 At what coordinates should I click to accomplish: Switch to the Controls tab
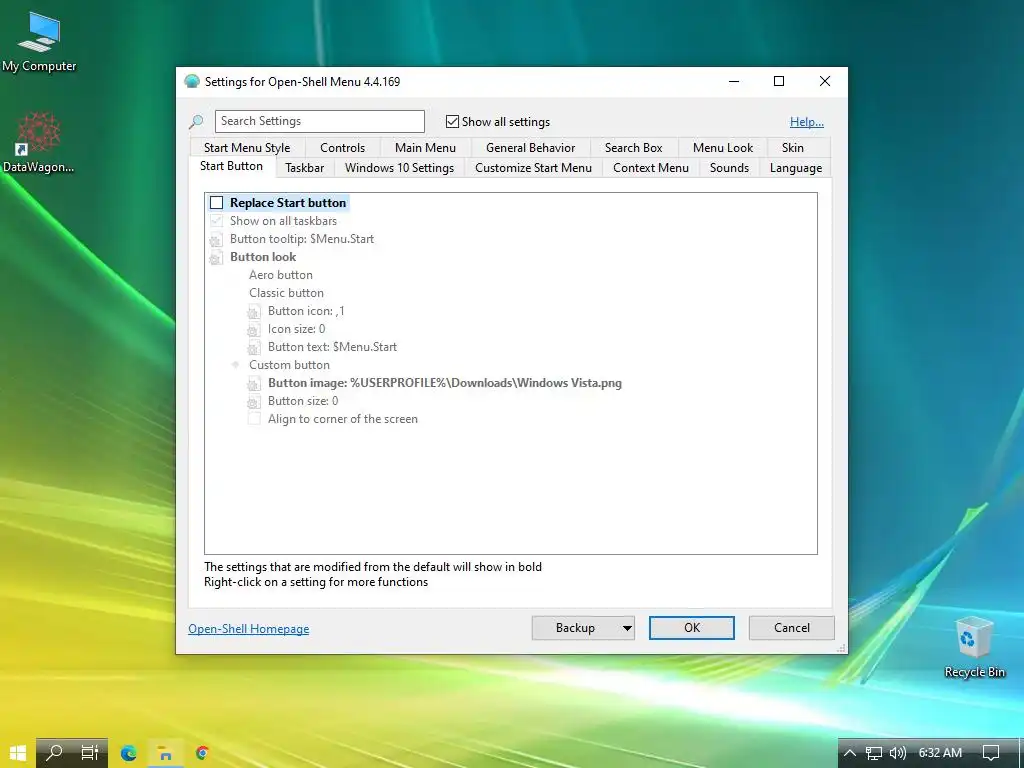[x=342, y=148]
